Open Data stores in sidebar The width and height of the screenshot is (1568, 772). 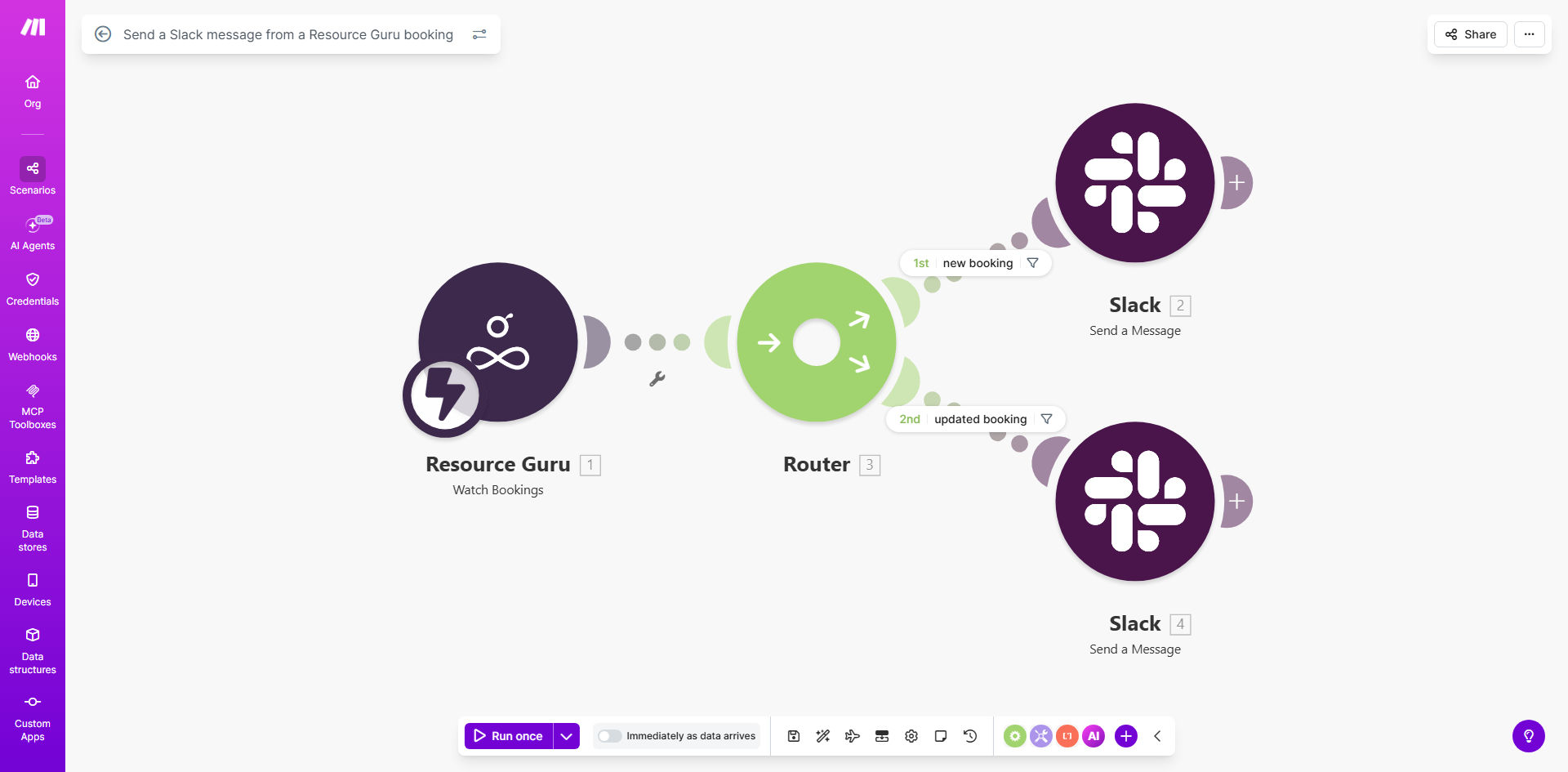click(x=33, y=529)
